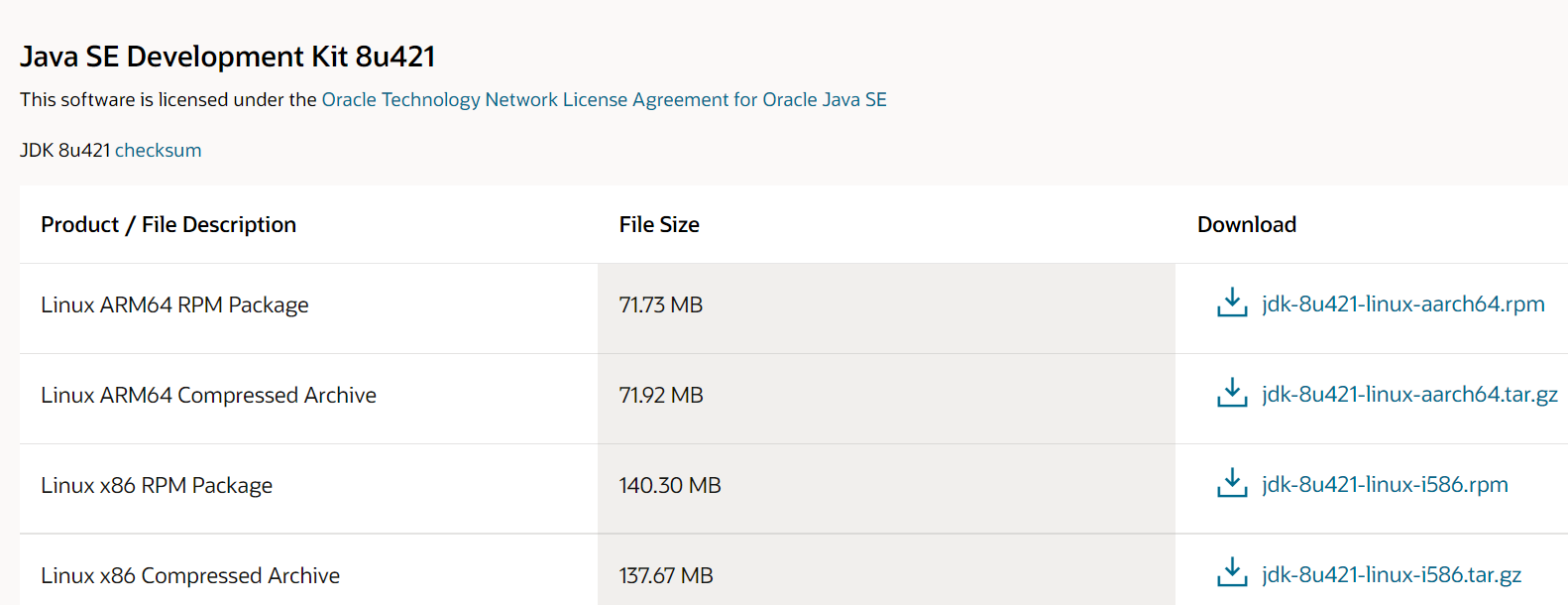The image size is (1568, 605).
Task: Click download icon beside jdk-8u421-linux-aarch64.tar.gz
Action: [1232, 393]
